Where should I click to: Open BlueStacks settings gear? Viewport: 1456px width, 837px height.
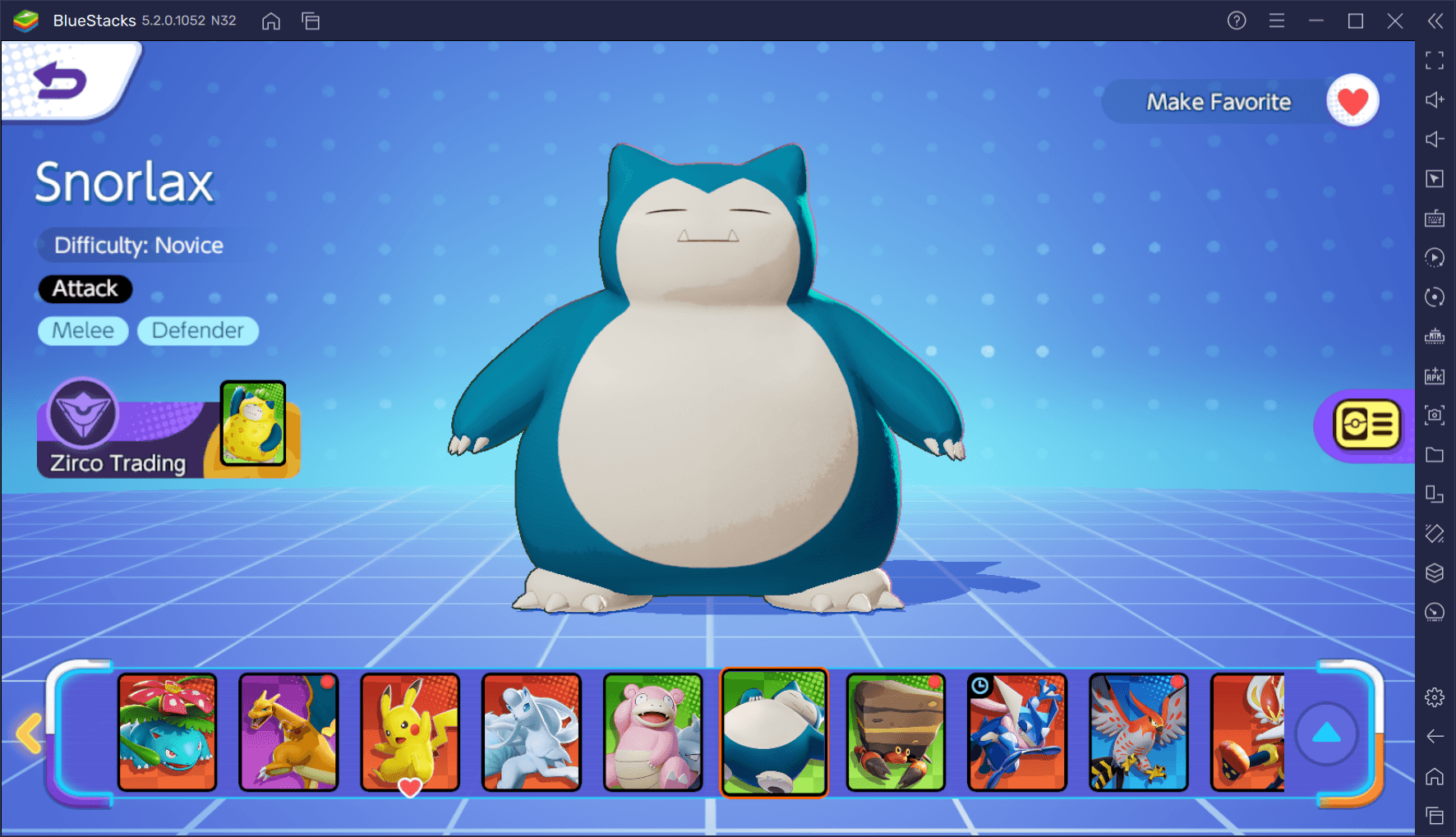point(1435,697)
